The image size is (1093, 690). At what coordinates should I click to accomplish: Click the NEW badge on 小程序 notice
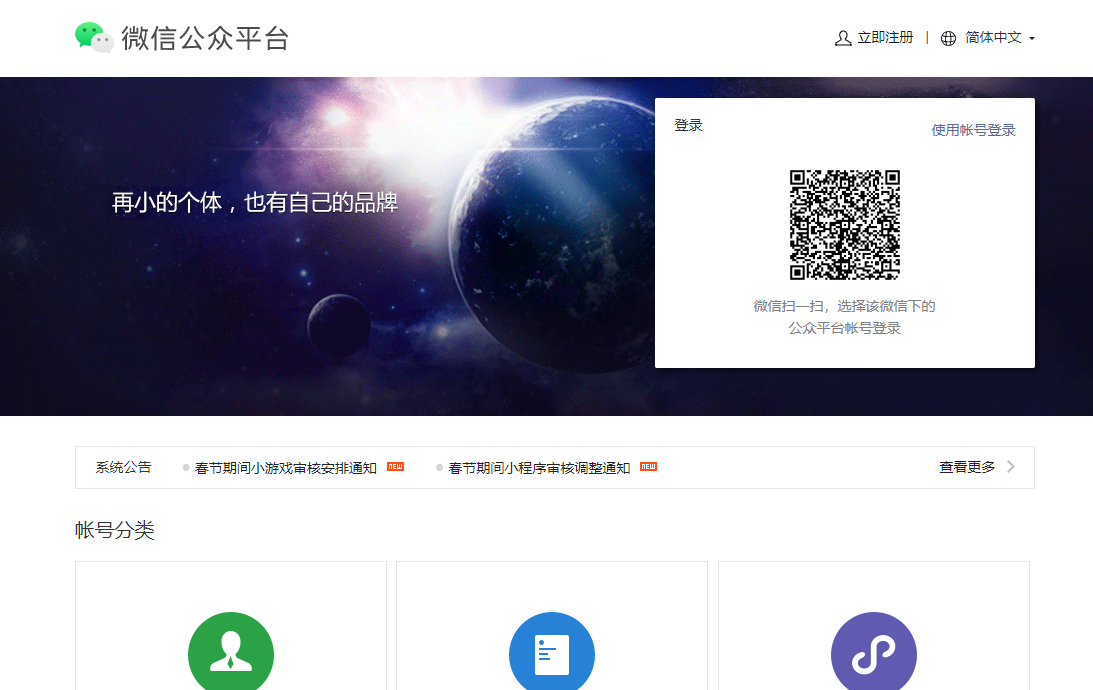pos(647,466)
